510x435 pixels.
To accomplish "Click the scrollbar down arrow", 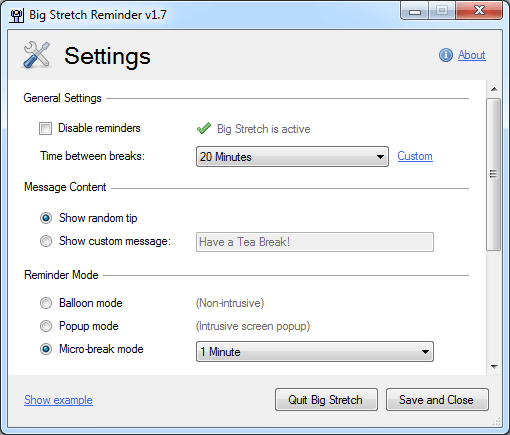I will (494, 367).
